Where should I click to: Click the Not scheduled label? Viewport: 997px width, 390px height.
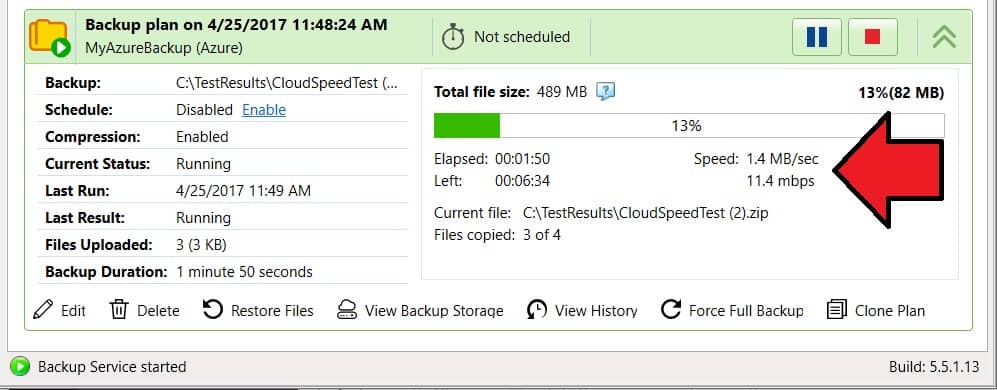tap(521, 37)
